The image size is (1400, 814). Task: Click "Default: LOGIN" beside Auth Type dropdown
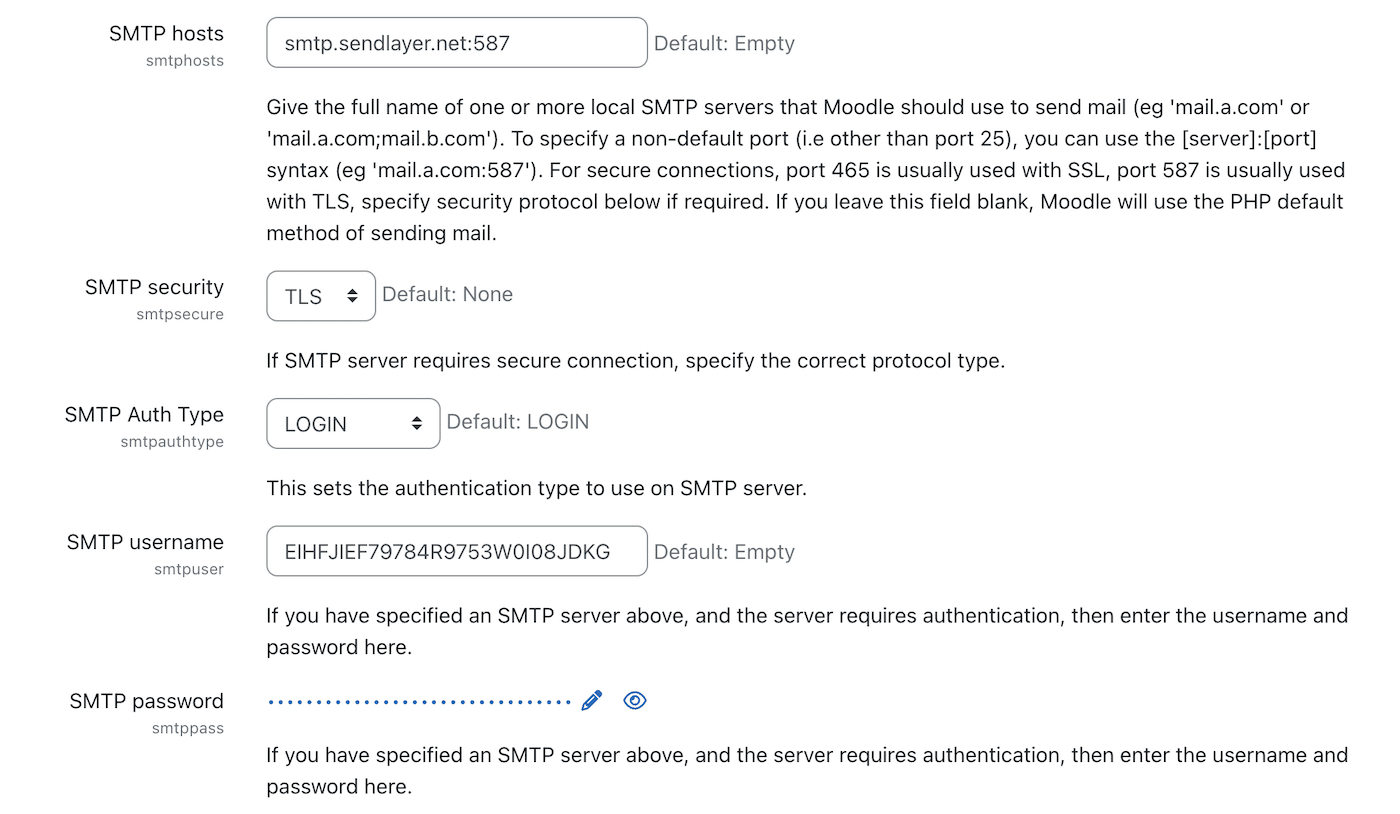tap(517, 422)
